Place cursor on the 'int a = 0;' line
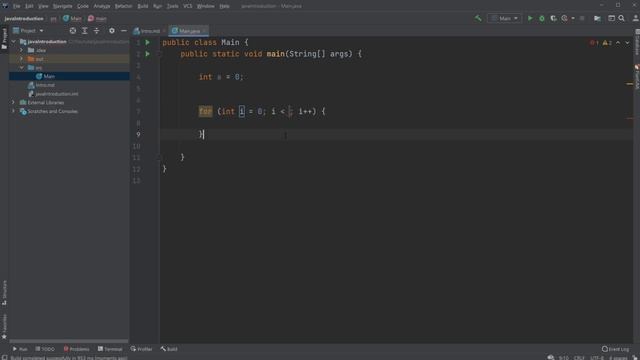 pyautogui.click(x=221, y=77)
